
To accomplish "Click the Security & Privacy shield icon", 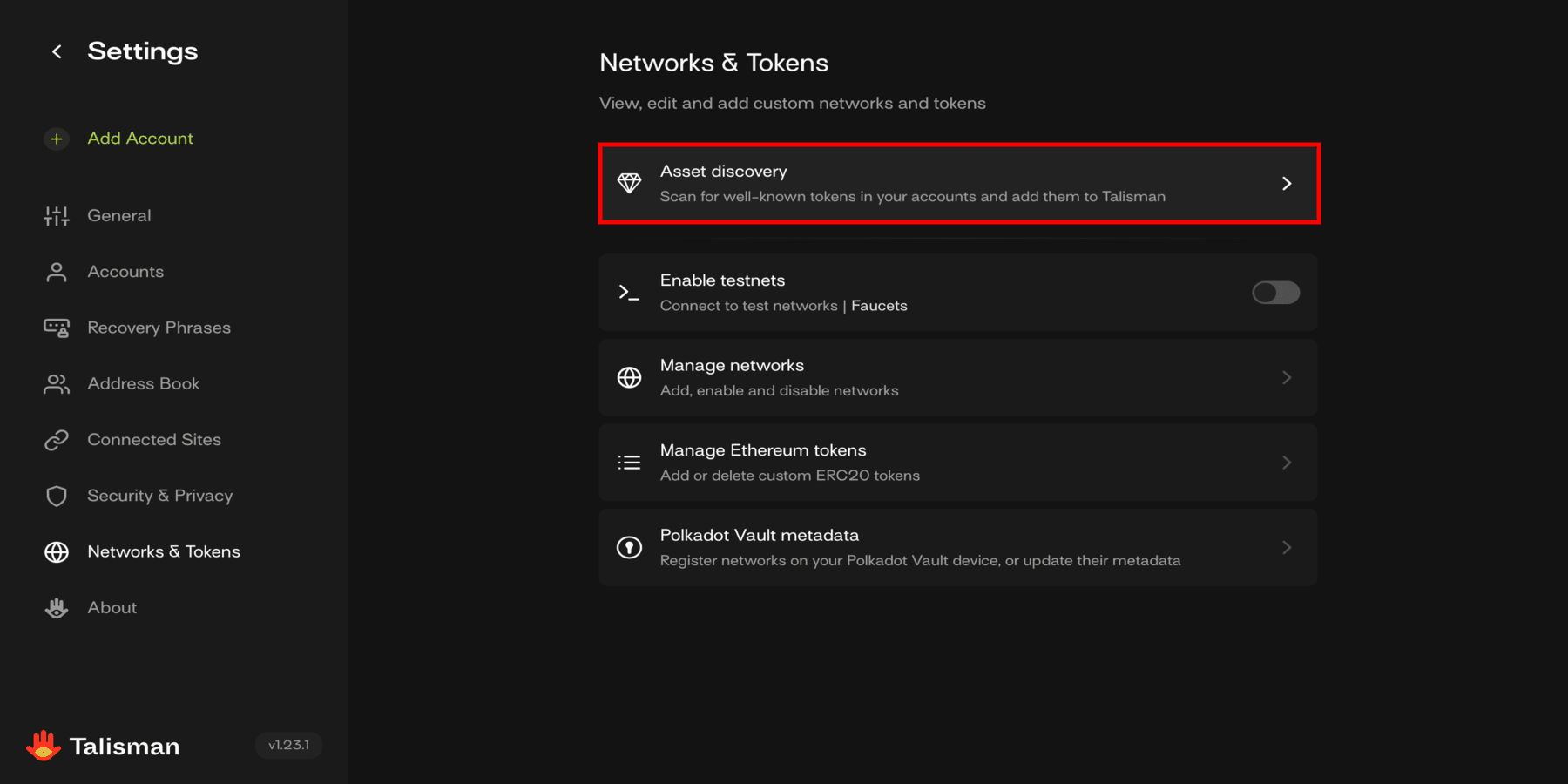I will tap(57, 497).
